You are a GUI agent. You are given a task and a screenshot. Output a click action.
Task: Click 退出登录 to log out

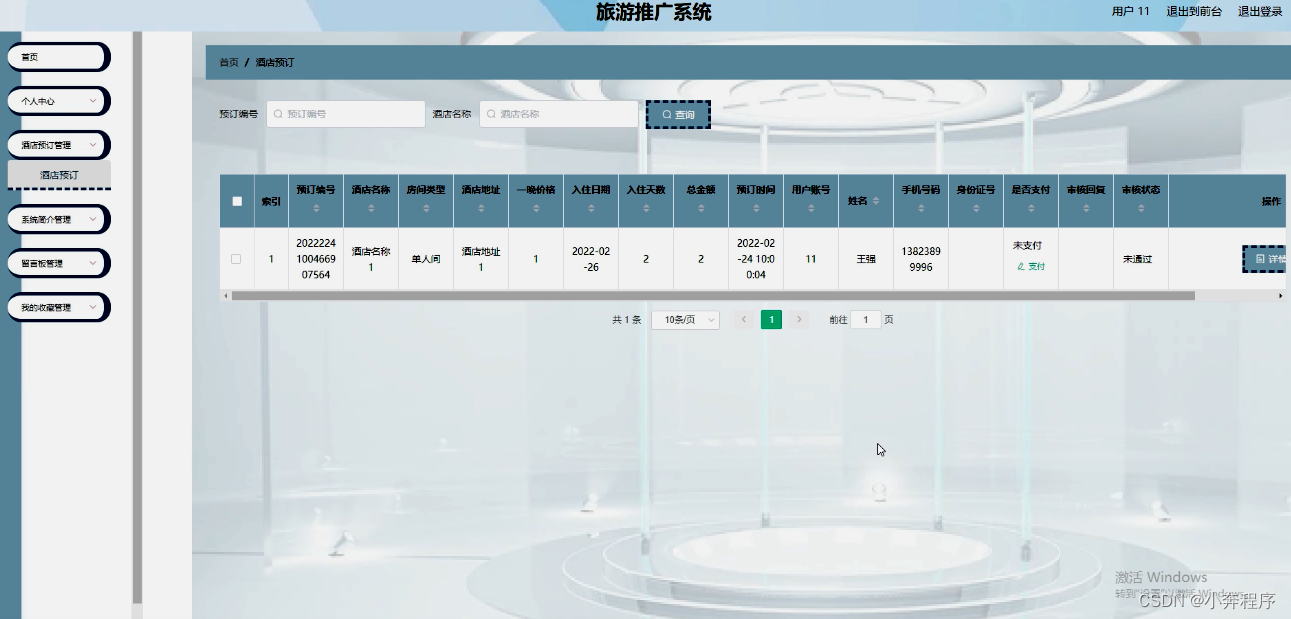coord(1260,12)
